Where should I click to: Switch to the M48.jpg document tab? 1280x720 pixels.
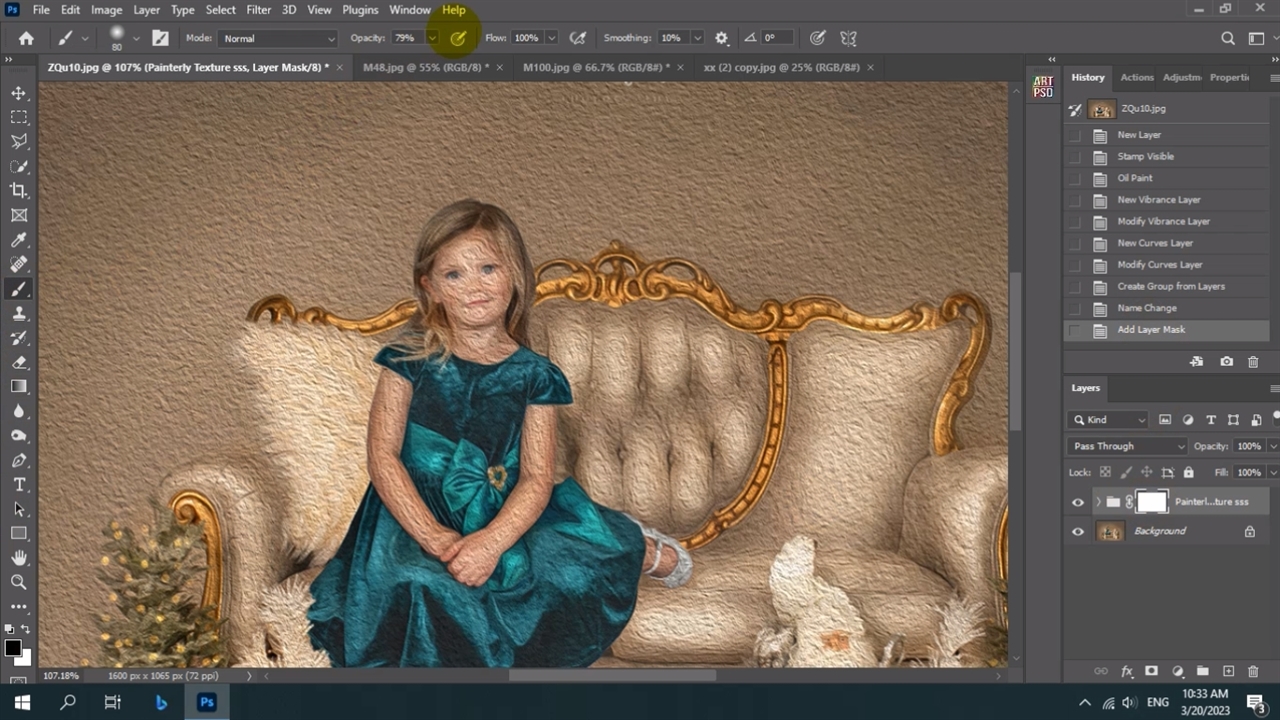coord(425,67)
